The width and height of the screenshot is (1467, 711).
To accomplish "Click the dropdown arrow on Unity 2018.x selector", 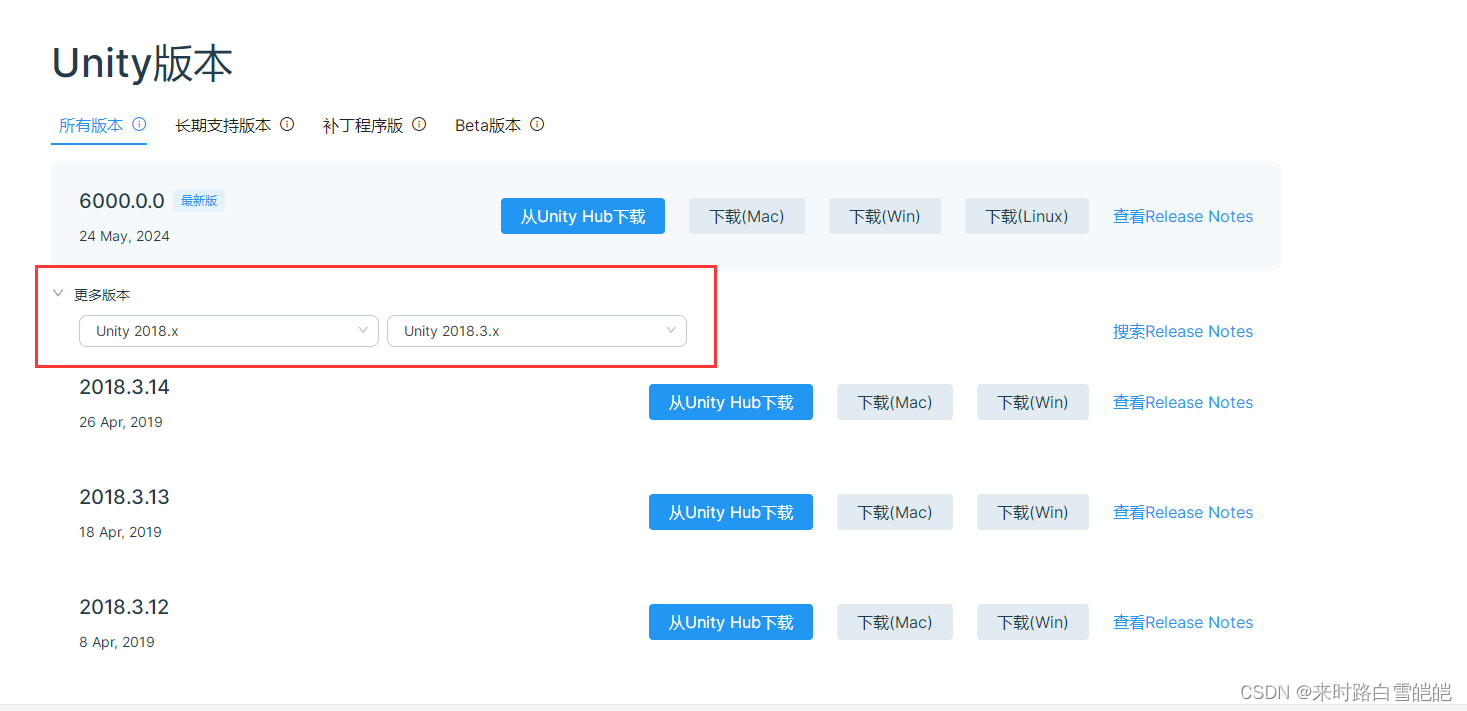I will (362, 331).
